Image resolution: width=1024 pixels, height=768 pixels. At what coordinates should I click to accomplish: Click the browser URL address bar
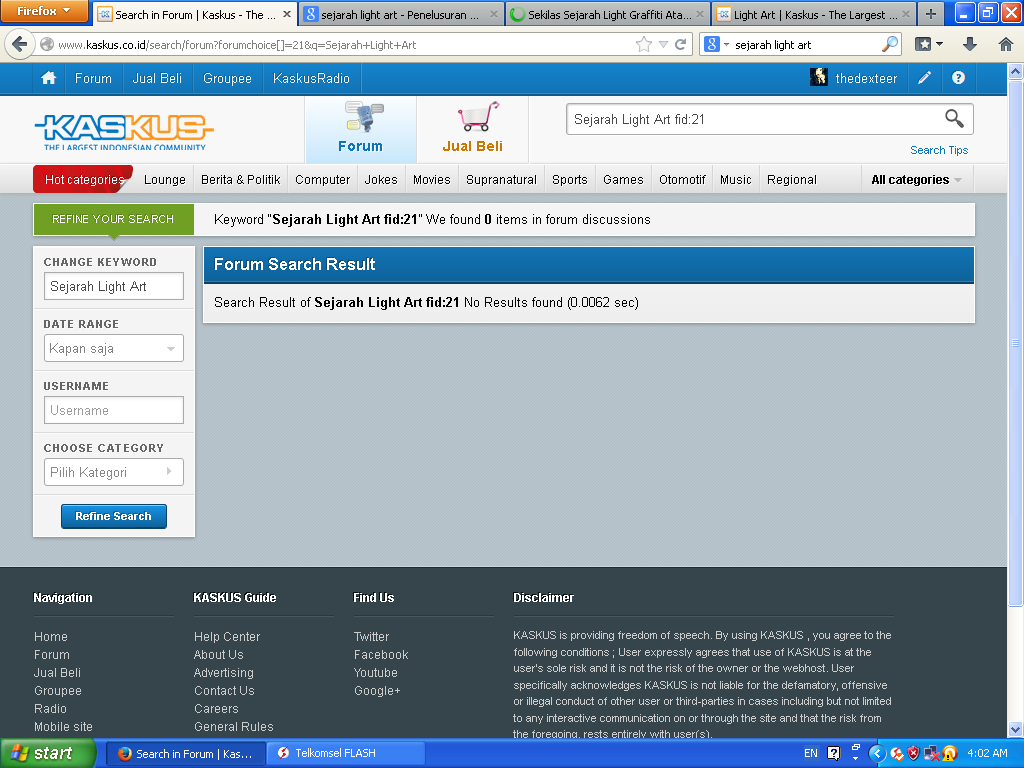coord(343,44)
